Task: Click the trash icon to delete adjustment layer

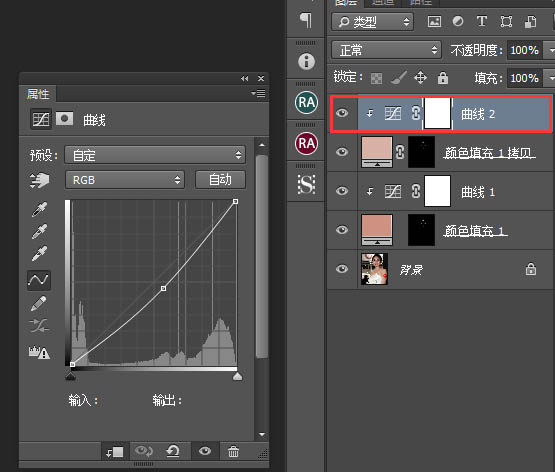Action: pyautogui.click(x=233, y=451)
